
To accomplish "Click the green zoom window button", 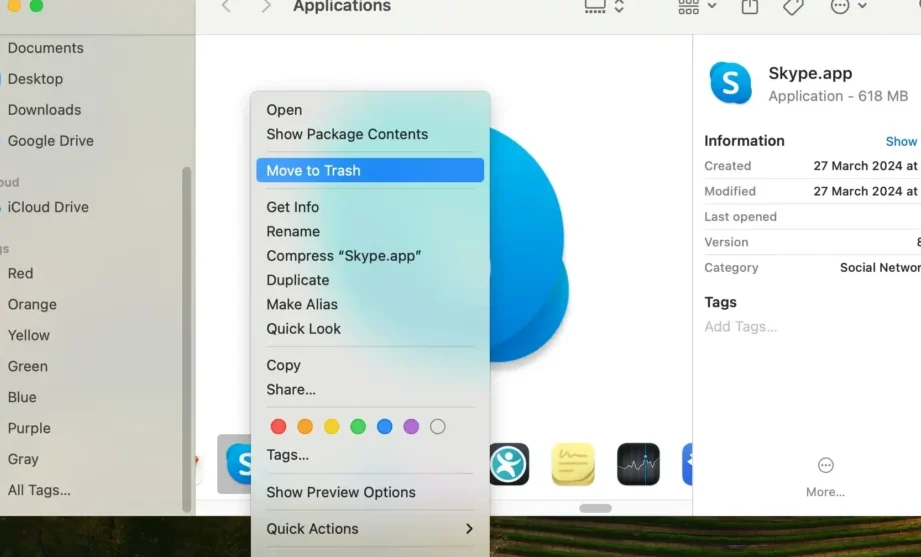I will tap(36, 6).
